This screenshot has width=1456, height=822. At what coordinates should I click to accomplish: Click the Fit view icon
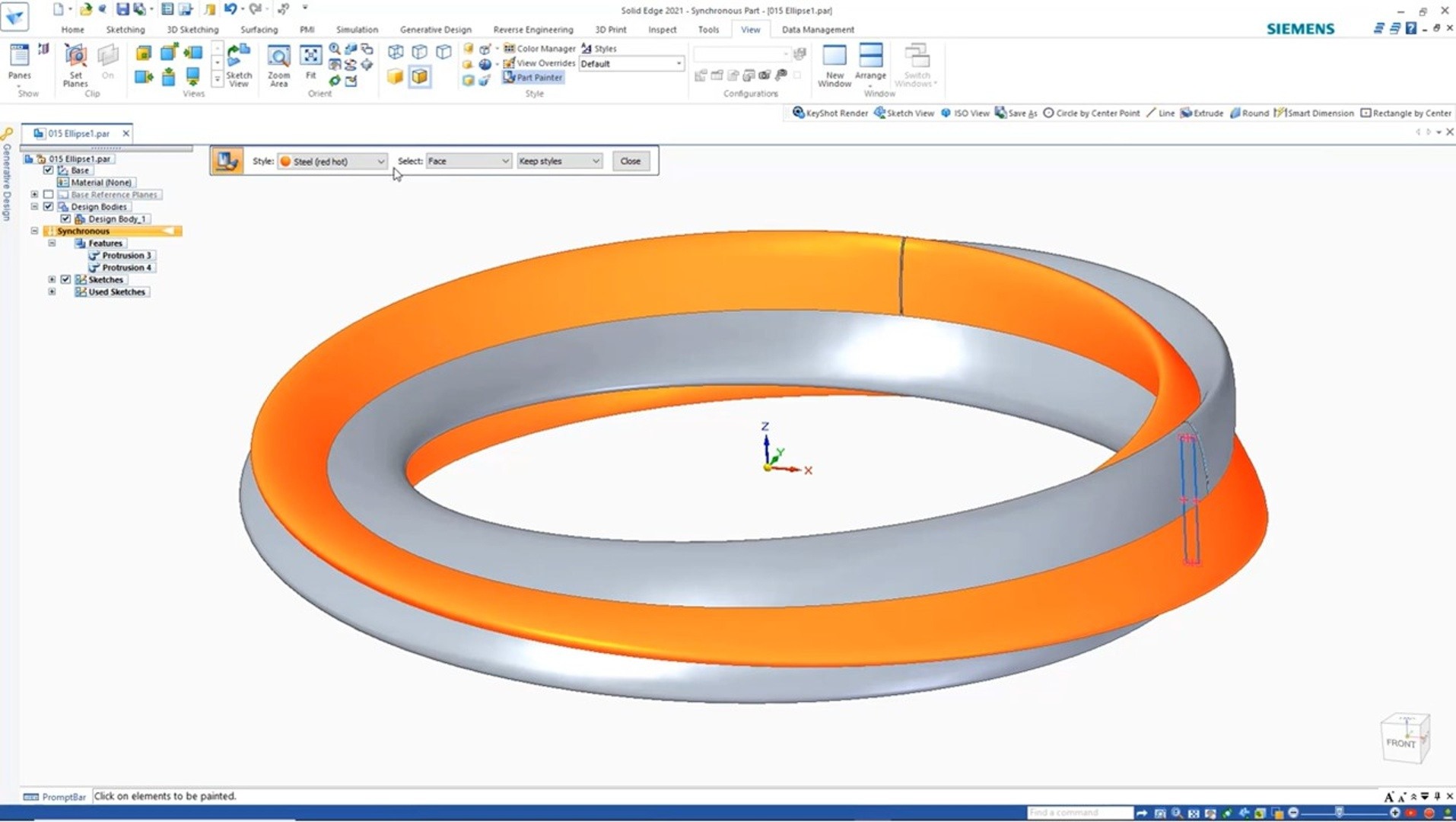click(x=310, y=57)
